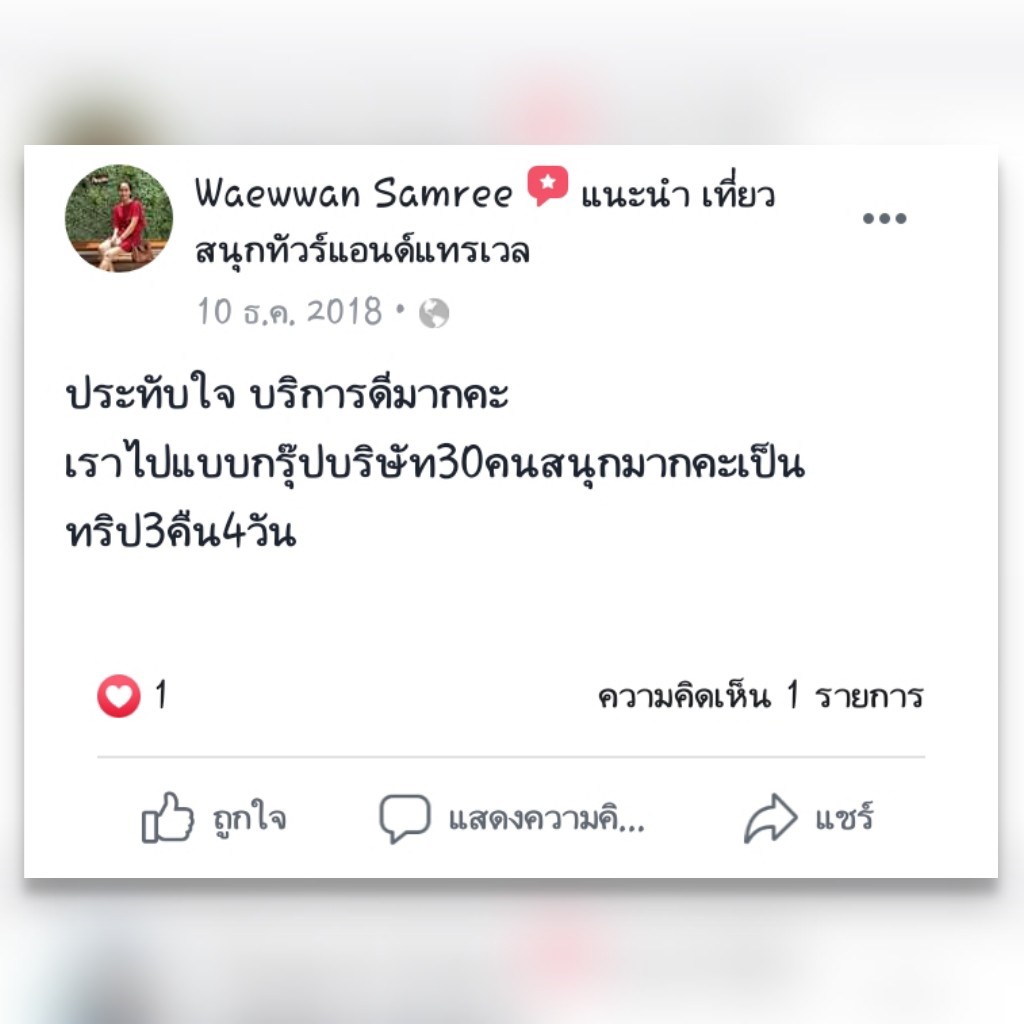Open ความคิดเห็น 1 รายการ comments link
The height and width of the screenshot is (1024, 1024).
coord(761,696)
